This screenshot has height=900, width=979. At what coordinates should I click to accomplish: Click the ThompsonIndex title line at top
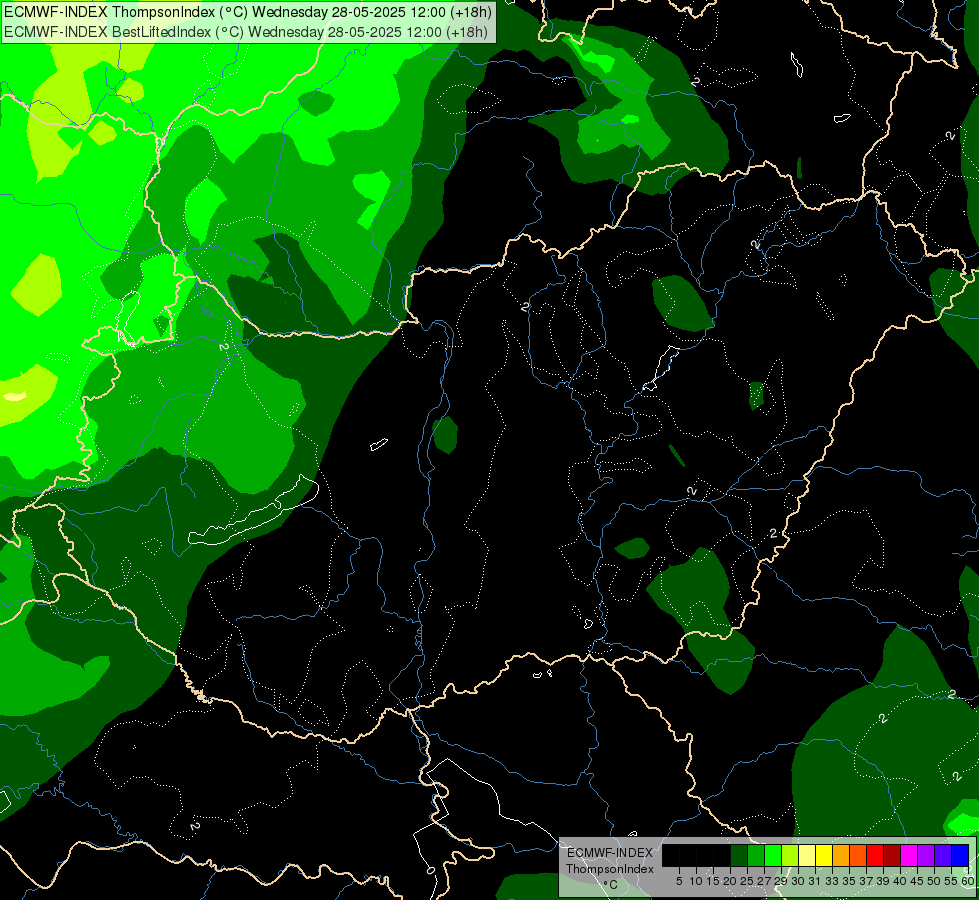coord(248,12)
